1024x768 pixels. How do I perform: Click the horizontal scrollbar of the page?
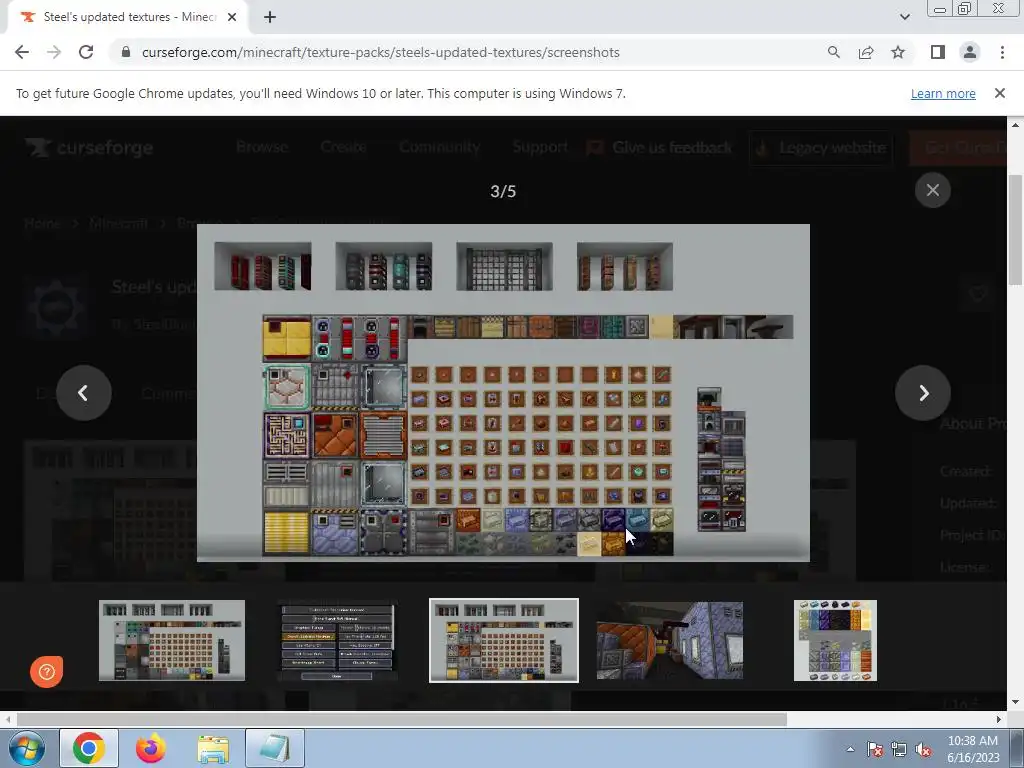pos(401,719)
